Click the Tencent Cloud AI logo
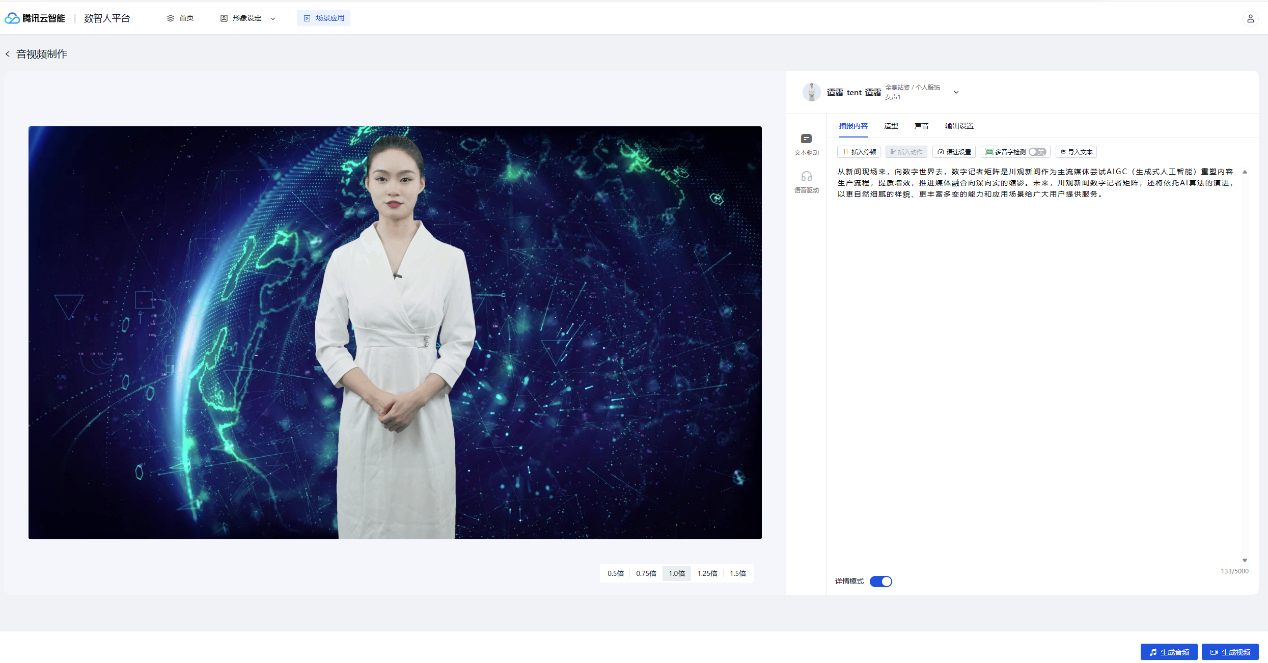The image size is (1268, 663). [35, 18]
